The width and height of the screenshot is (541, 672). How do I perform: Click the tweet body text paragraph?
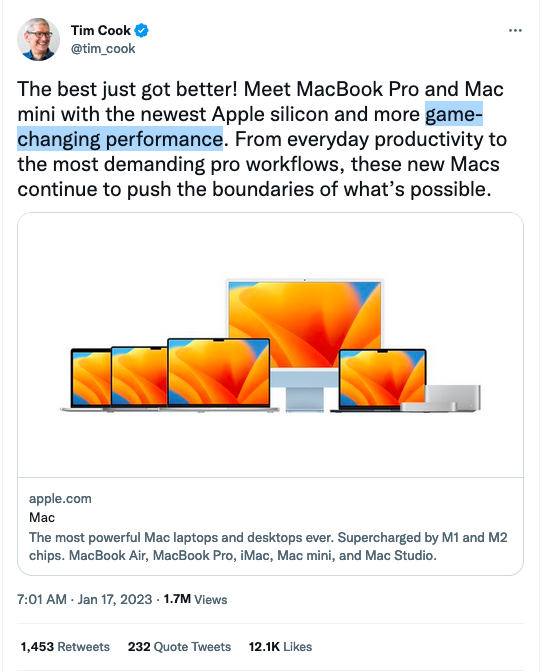pos(262,139)
